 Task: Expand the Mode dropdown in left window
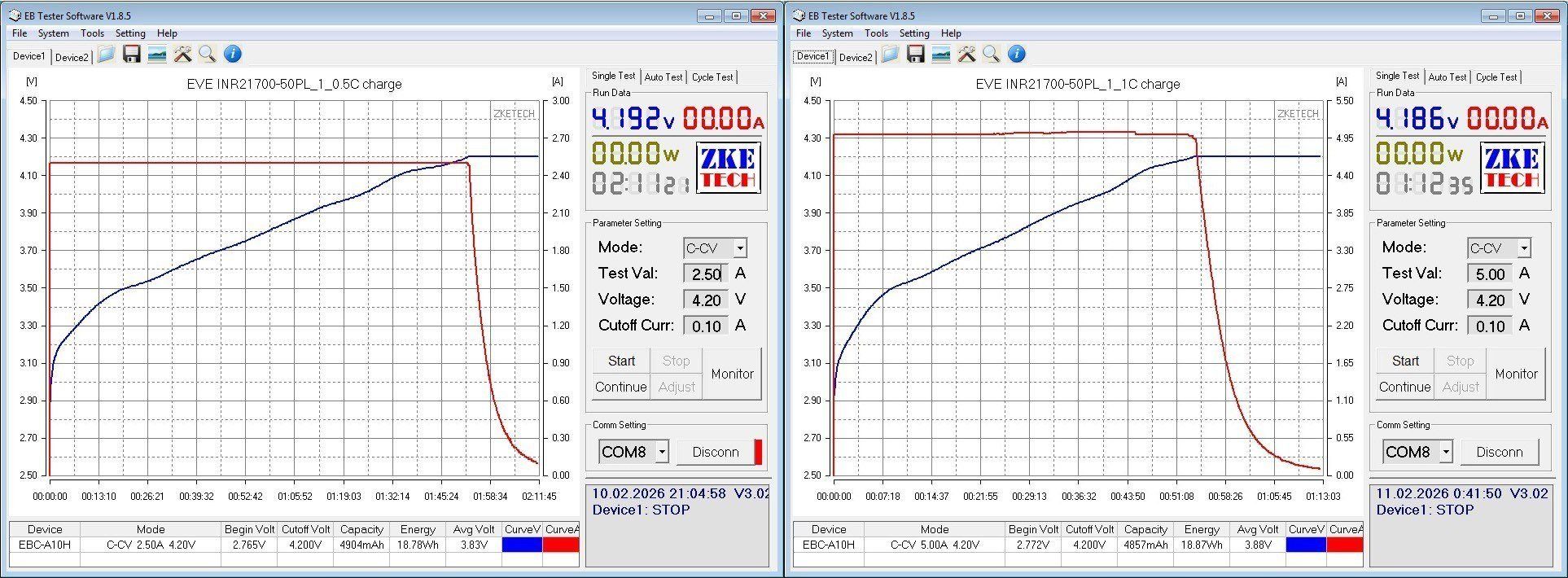pyautogui.click(x=739, y=248)
